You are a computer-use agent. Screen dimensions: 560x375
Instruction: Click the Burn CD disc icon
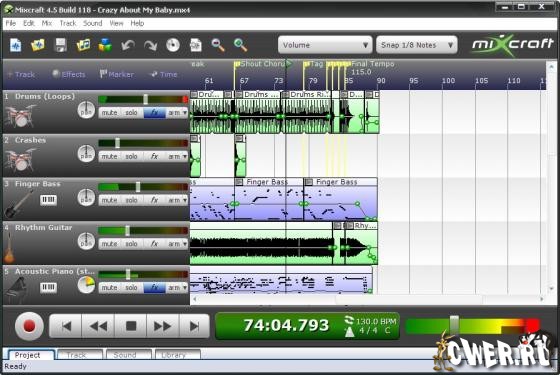click(173, 45)
